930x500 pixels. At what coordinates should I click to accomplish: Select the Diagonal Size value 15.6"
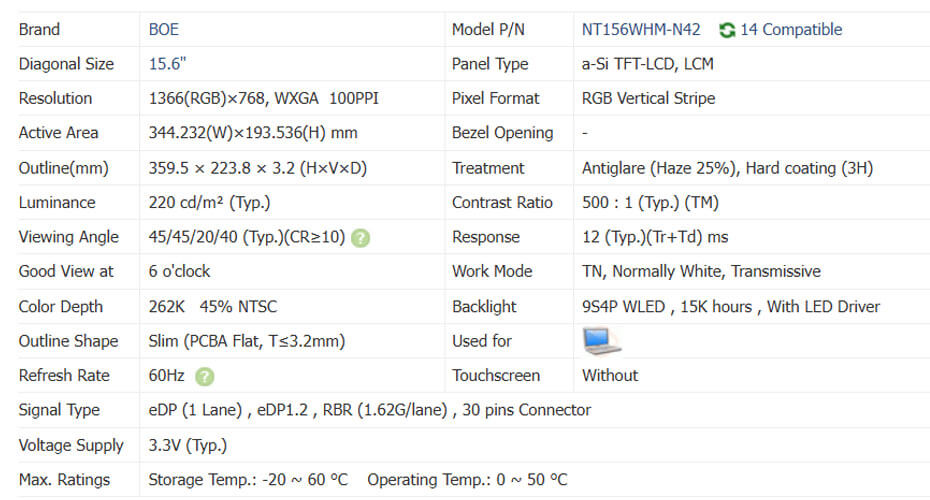click(x=167, y=64)
